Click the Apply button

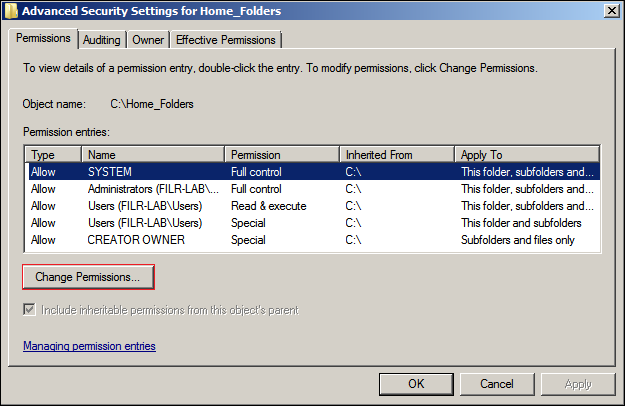(x=578, y=384)
